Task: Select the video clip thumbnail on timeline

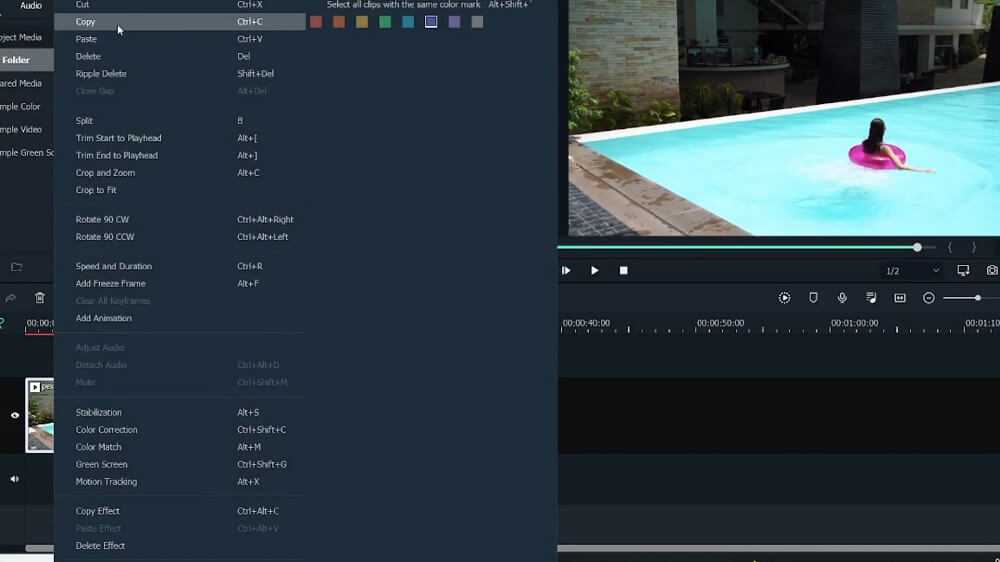Action: click(x=41, y=415)
